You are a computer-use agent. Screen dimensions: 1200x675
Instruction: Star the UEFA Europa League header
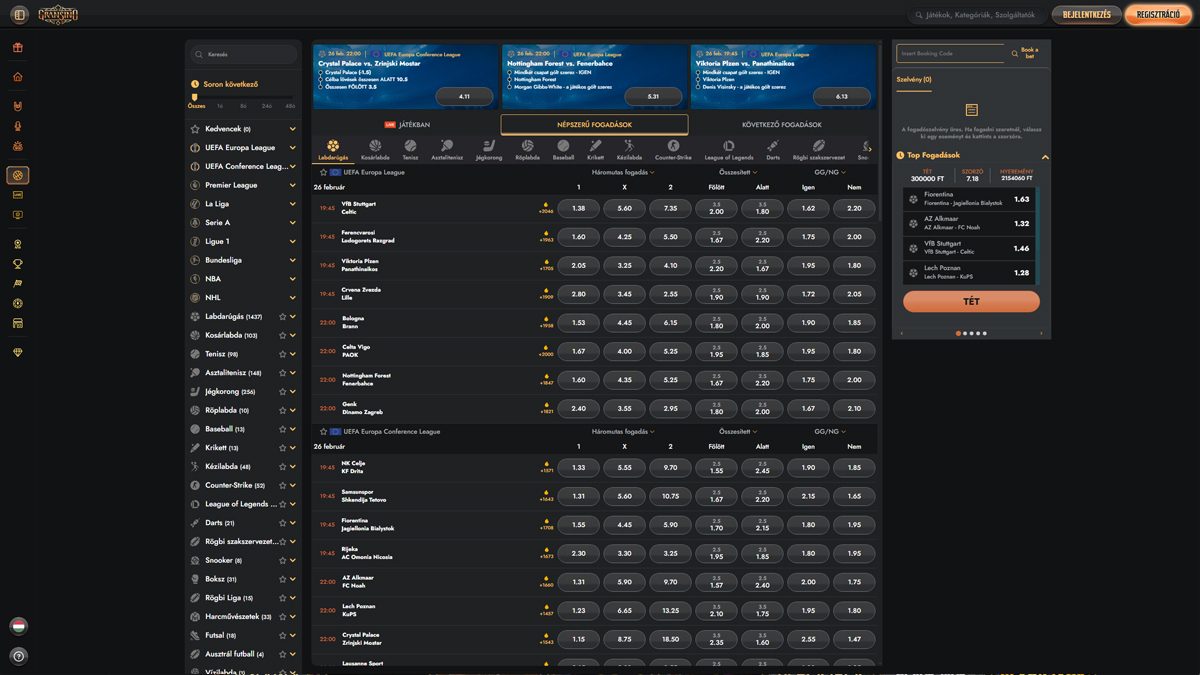(323, 172)
